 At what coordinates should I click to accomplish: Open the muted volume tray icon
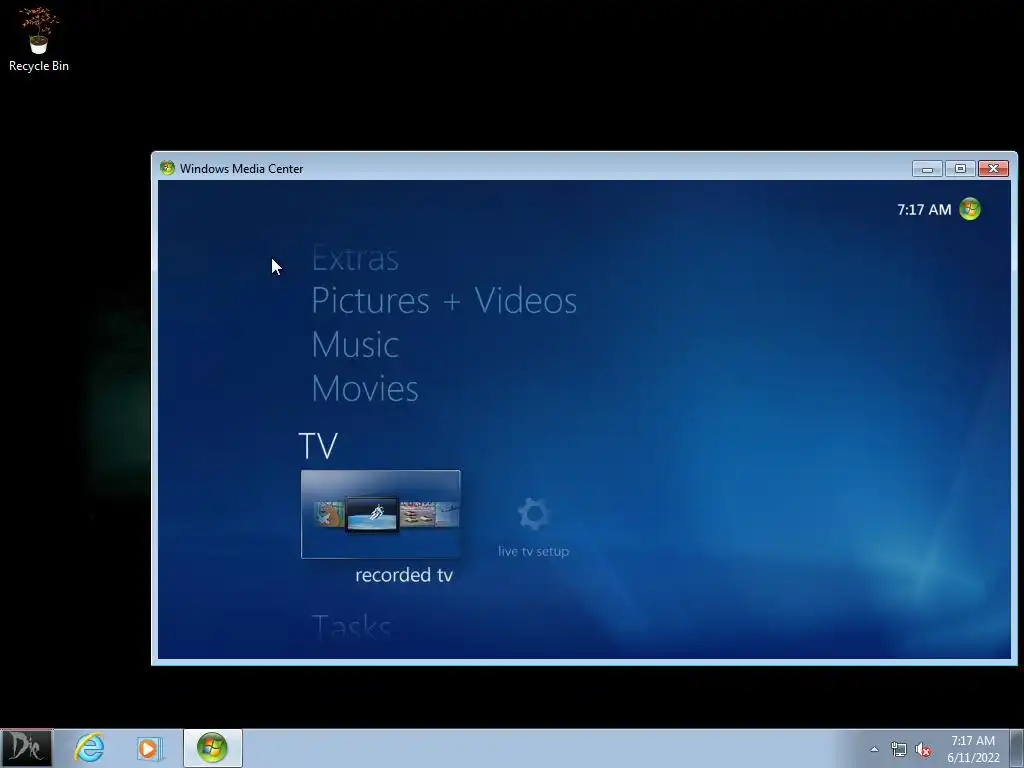(923, 750)
